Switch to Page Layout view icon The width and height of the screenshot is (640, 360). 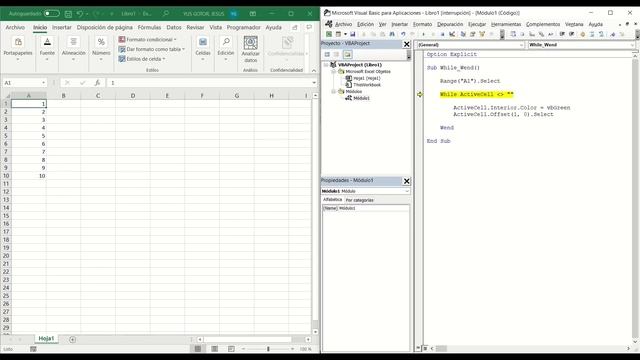tap(215, 349)
